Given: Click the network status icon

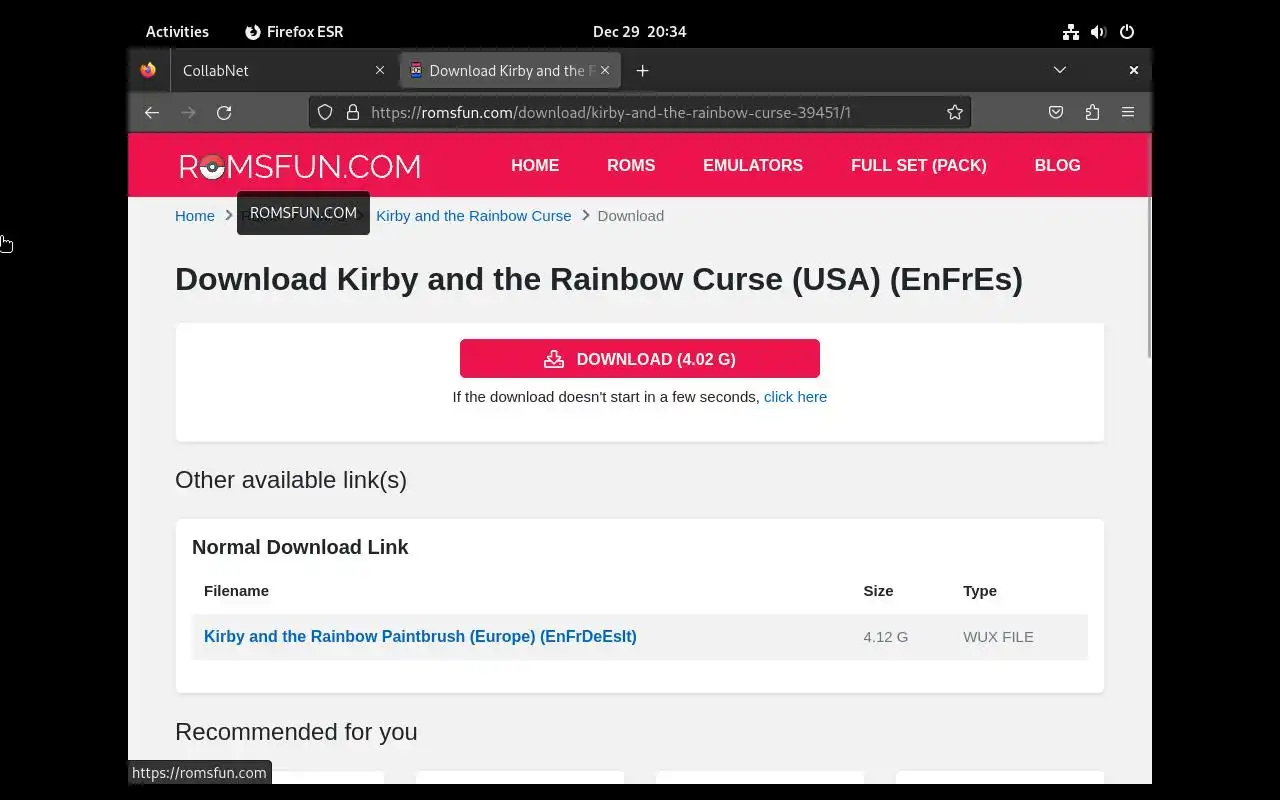Looking at the screenshot, I should pyautogui.click(x=1071, y=31).
